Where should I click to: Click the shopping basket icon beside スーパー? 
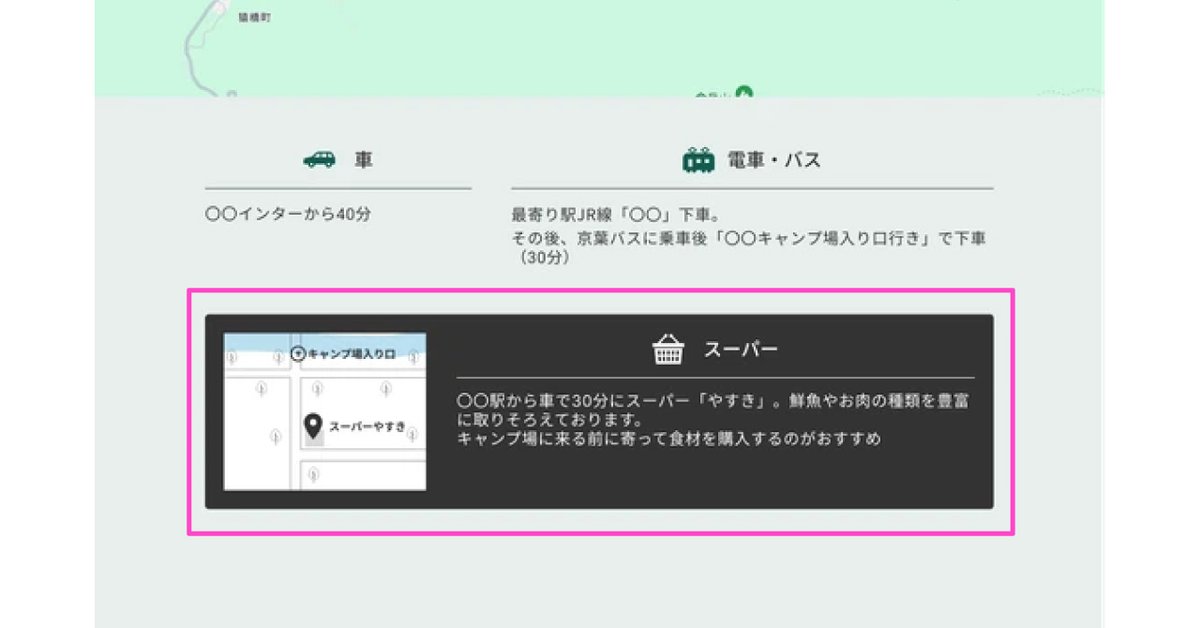coord(668,350)
